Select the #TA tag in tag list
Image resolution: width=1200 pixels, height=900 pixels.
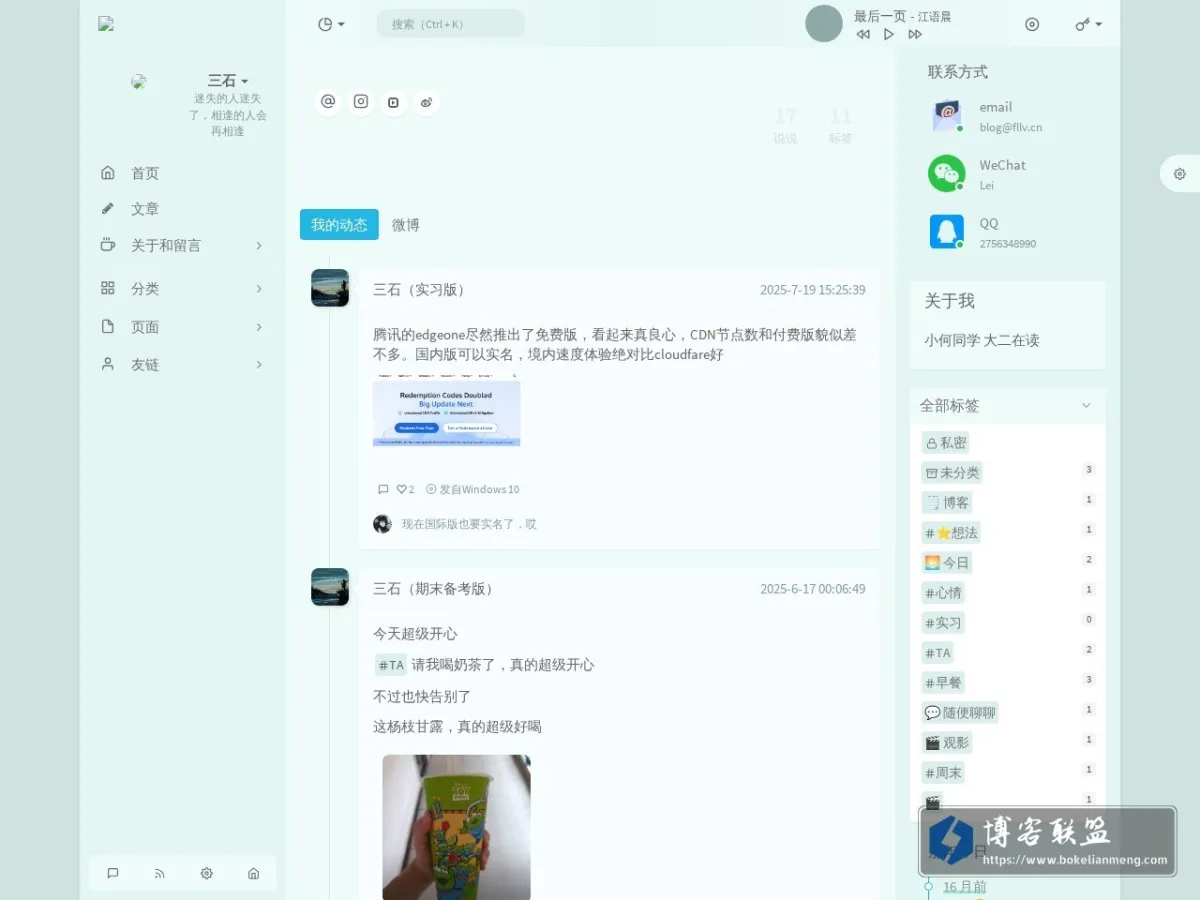[x=938, y=653]
